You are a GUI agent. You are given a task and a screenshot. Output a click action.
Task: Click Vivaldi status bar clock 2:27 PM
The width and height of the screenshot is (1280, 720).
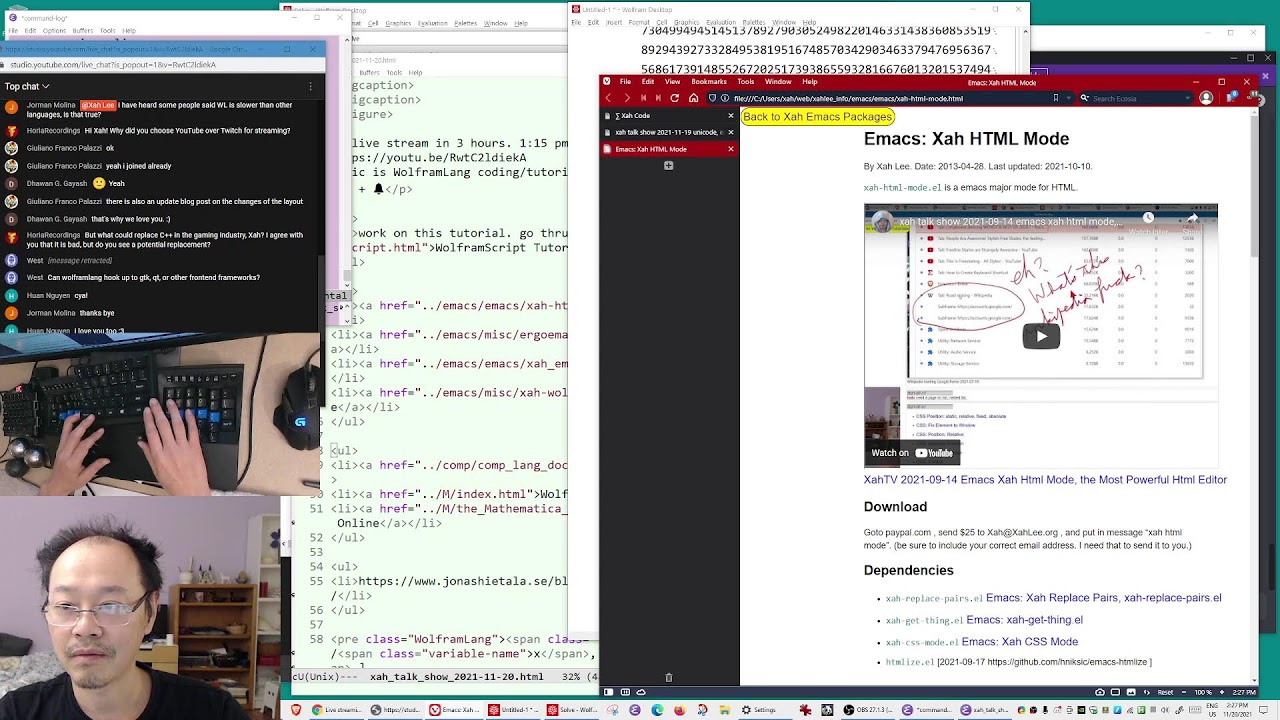pos(1242,692)
